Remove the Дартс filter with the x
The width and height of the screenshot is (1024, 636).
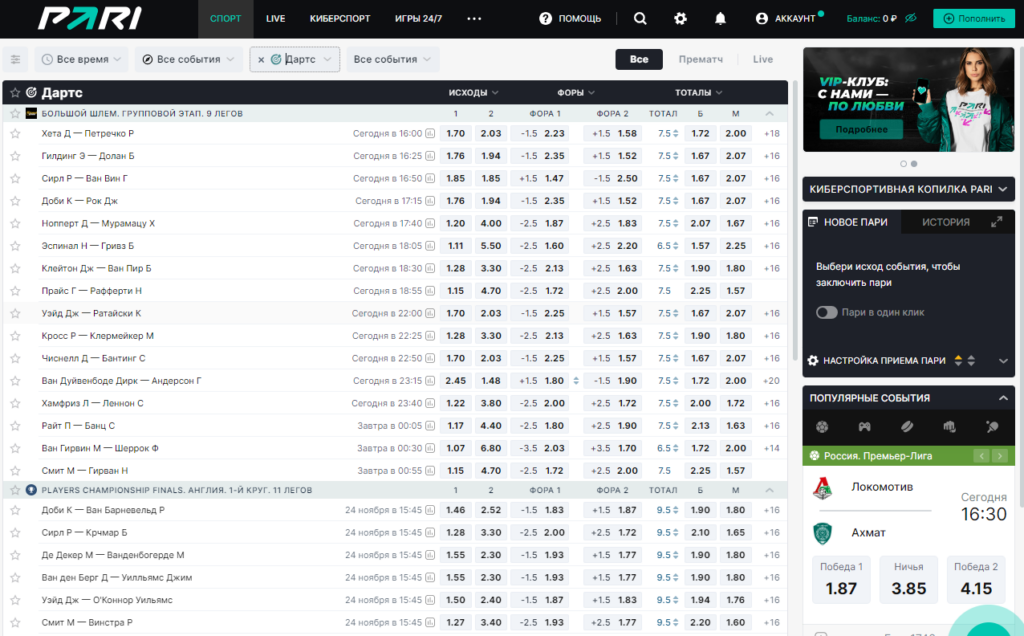[261, 59]
